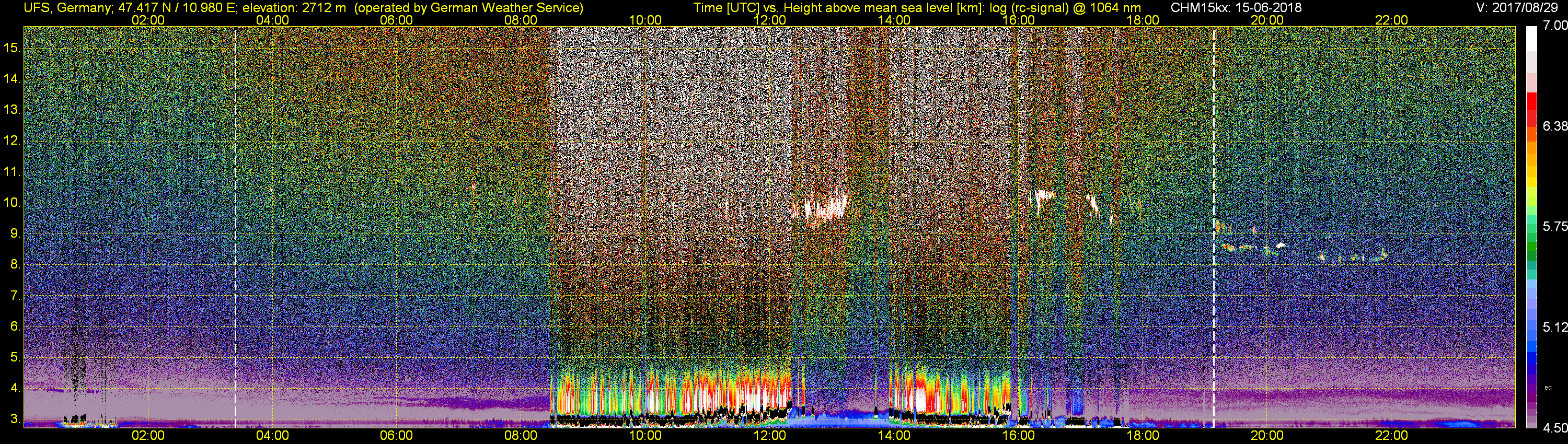Click the "8." km height axis label
The image size is (1568, 444).
click(x=15, y=265)
